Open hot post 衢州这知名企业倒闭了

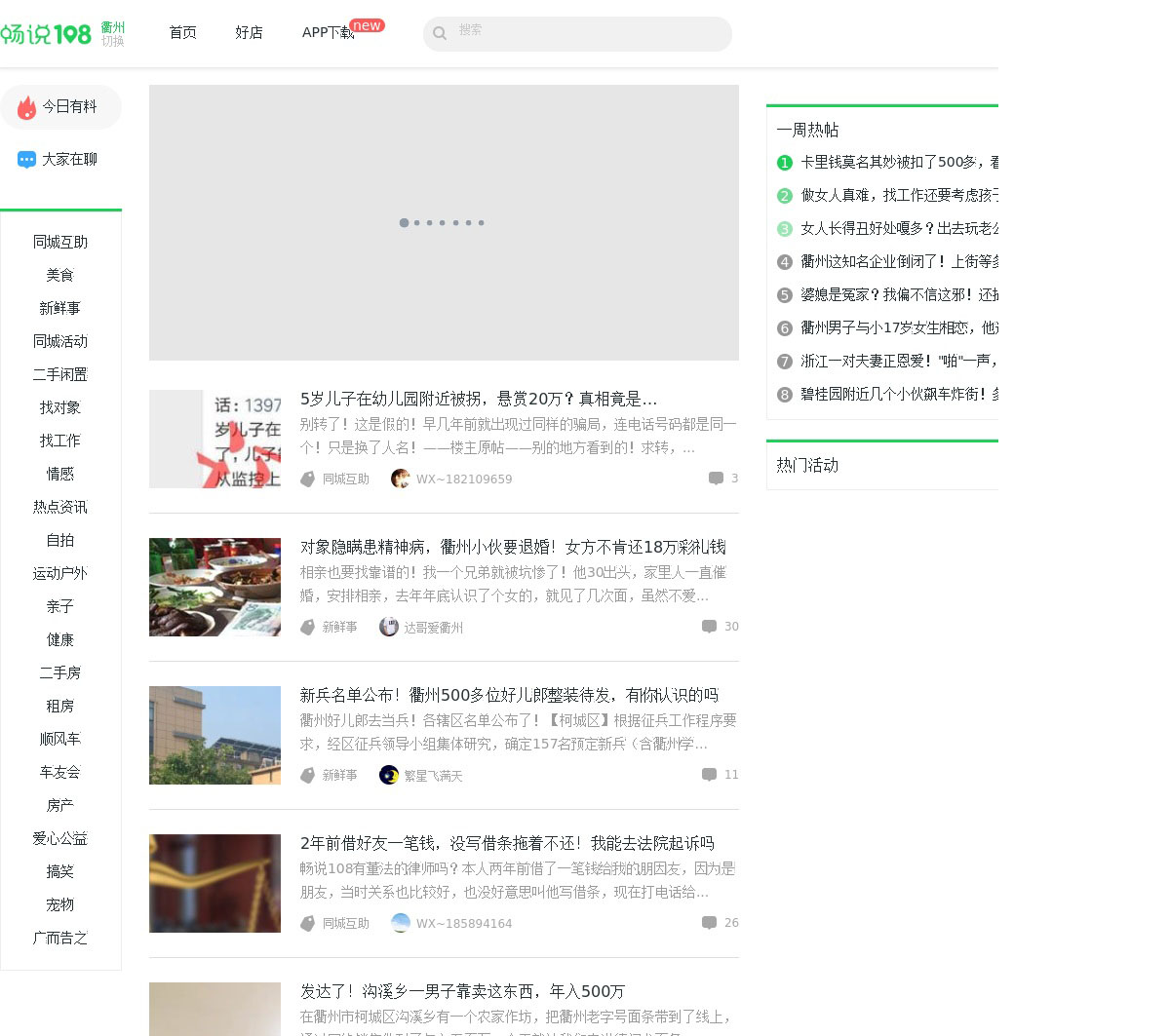pos(899,262)
